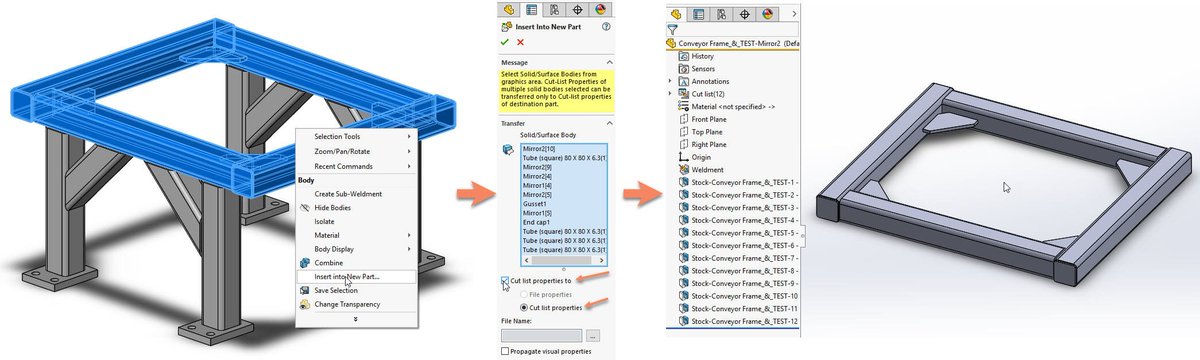This screenshot has width=1200, height=360.
Task: Select the Origin icon in the tree
Action: click(683, 157)
